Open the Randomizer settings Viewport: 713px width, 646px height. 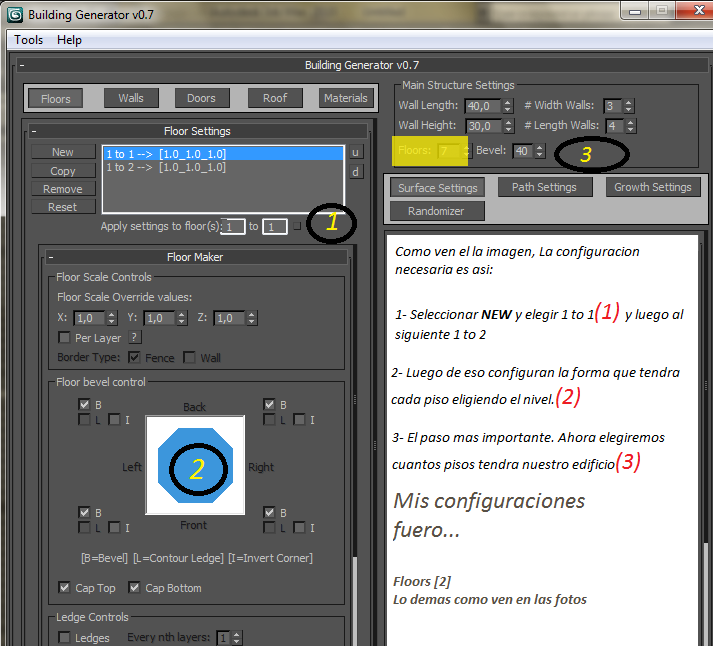pyautogui.click(x=435, y=211)
